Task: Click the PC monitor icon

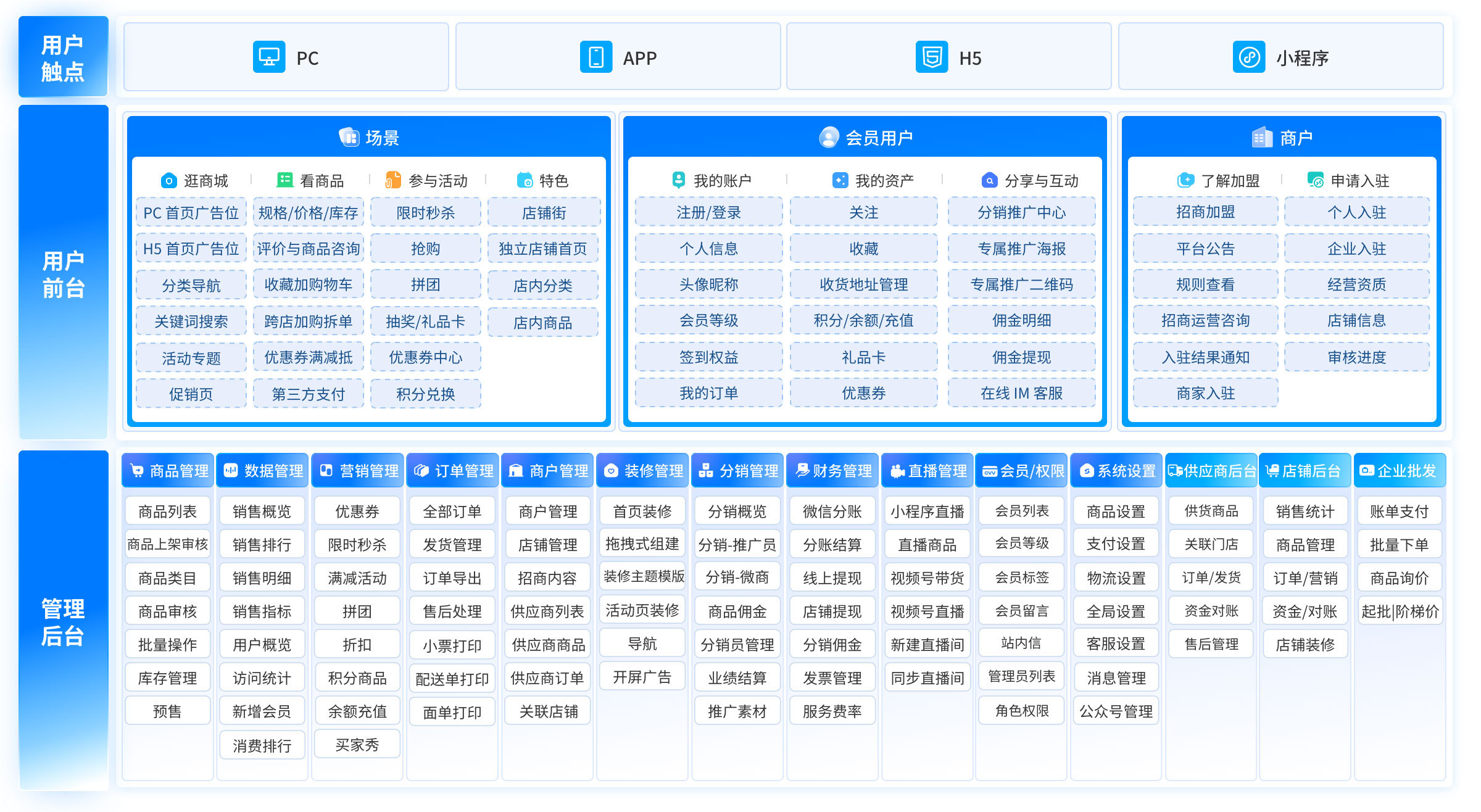Action: [269, 57]
